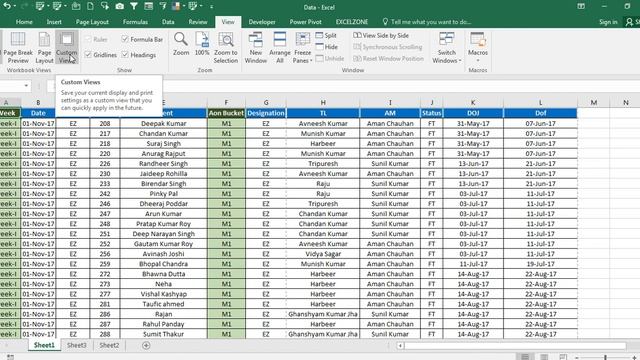
Task: Click the DOJ column header cell
Action: tap(473, 113)
